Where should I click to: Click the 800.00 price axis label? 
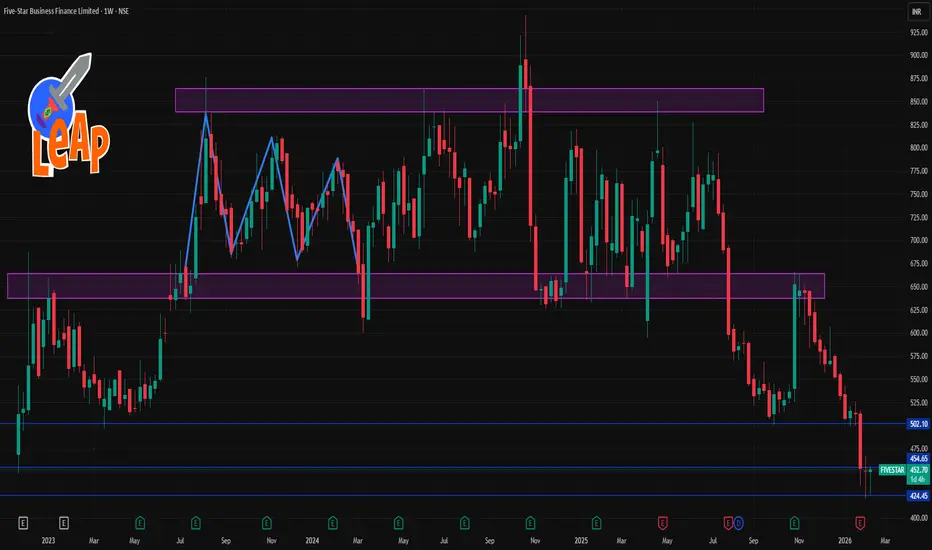[918, 148]
